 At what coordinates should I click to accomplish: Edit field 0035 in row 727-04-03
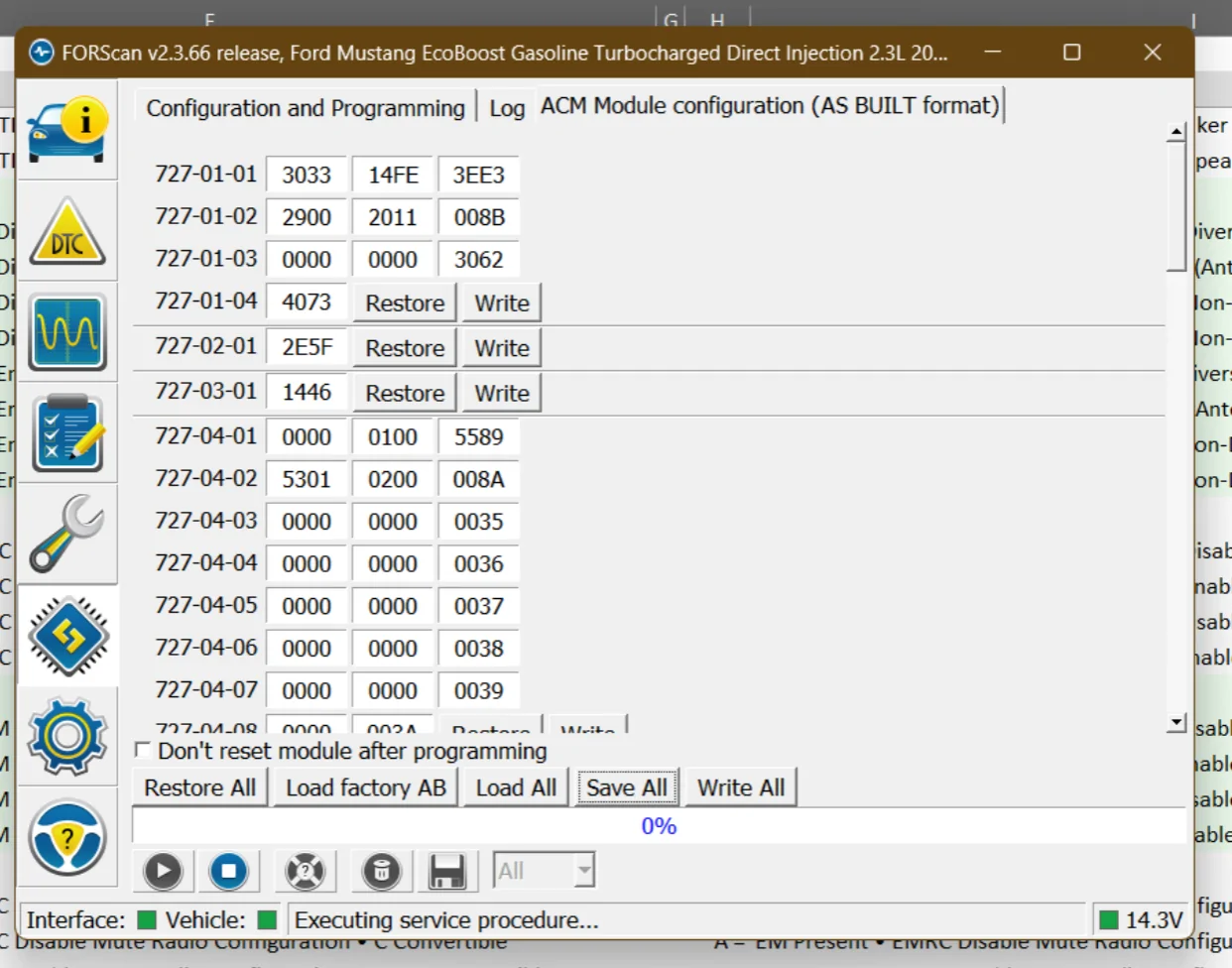click(x=479, y=522)
